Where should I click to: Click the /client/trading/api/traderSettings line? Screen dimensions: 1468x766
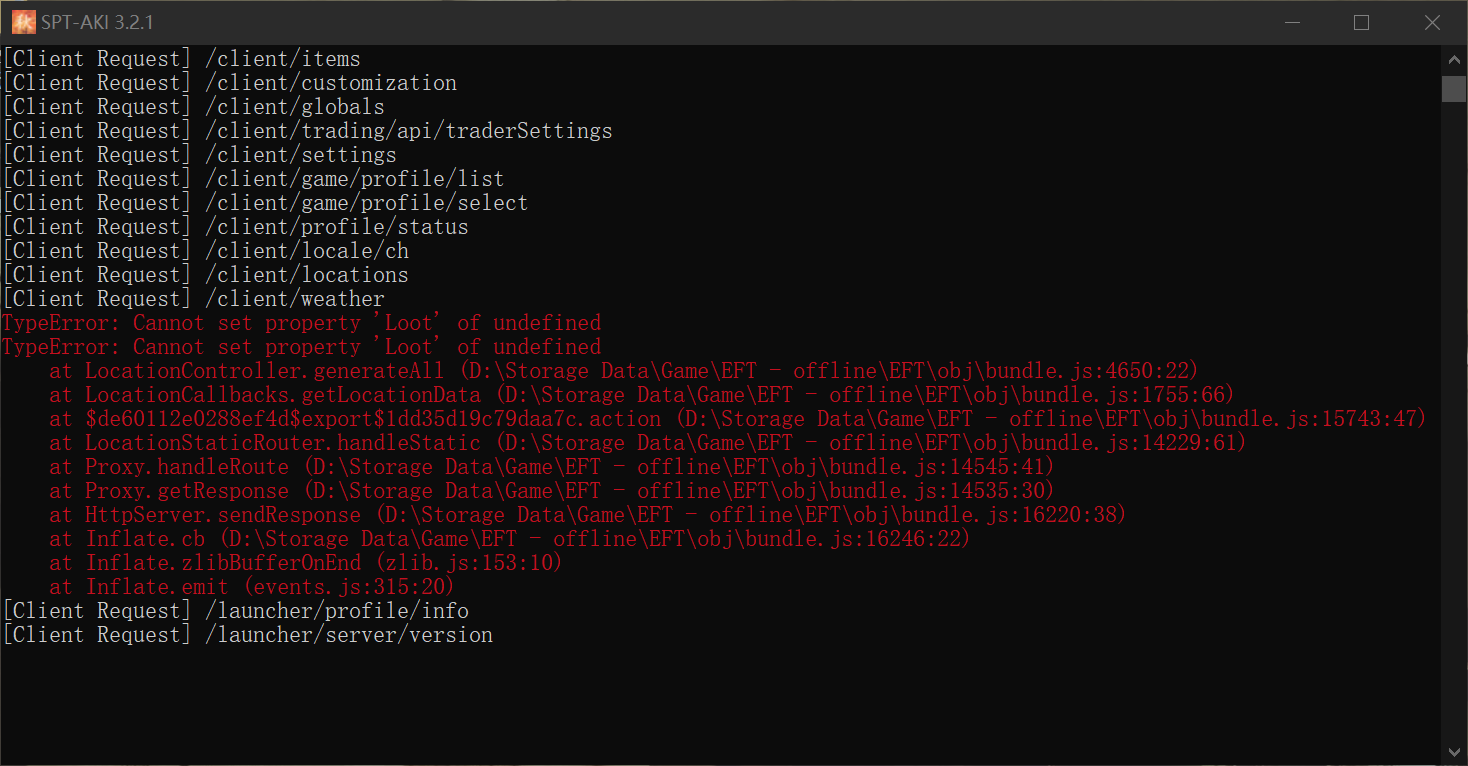pos(307,131)
